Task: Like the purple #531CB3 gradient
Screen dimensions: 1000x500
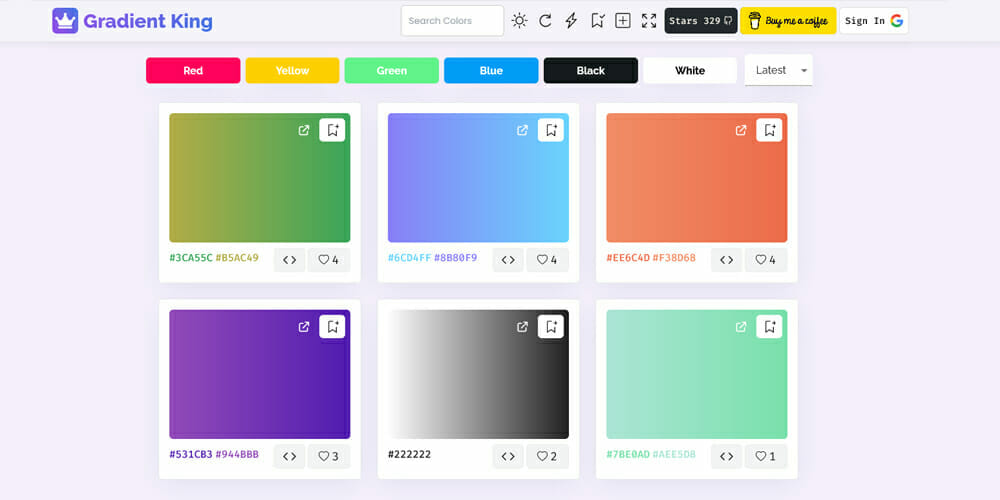Action: (x=328, y=456)
